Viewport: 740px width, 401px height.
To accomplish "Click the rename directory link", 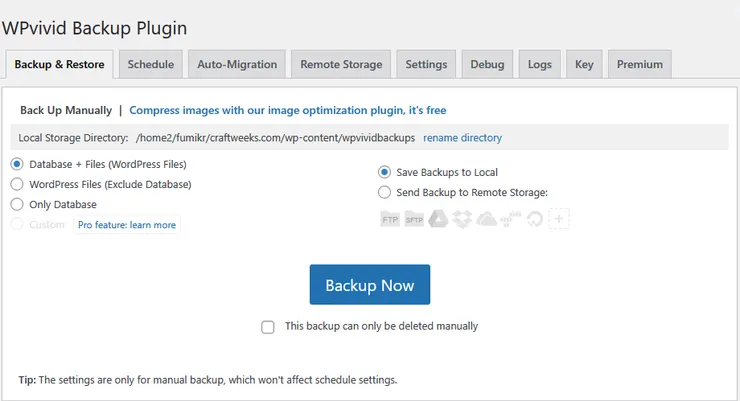I will (x=462, y=138).
